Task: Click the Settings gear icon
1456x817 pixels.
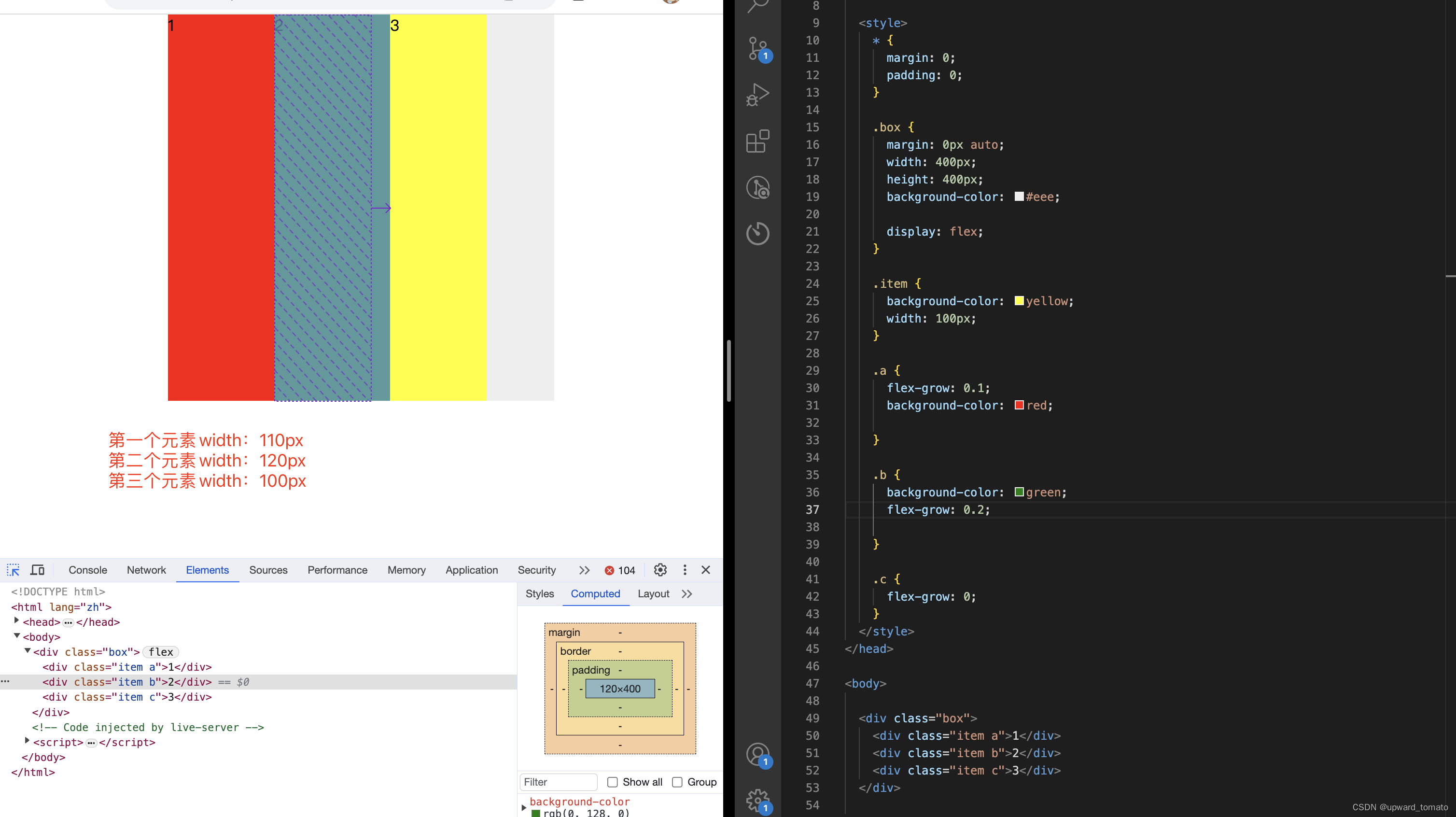Action: click(x=660, y=570)
